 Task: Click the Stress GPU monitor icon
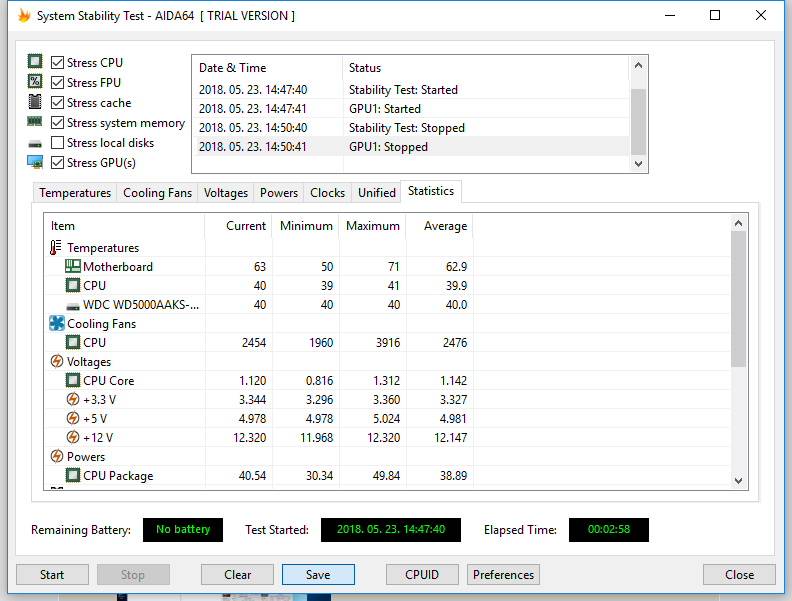click(35, 162)
